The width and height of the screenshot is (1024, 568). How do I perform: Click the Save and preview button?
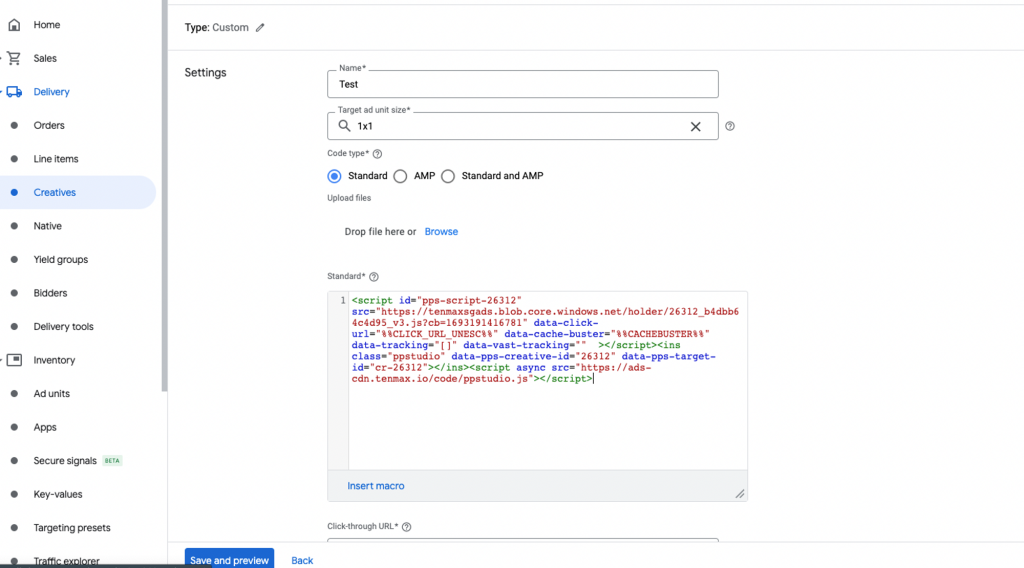pos(229,560)
